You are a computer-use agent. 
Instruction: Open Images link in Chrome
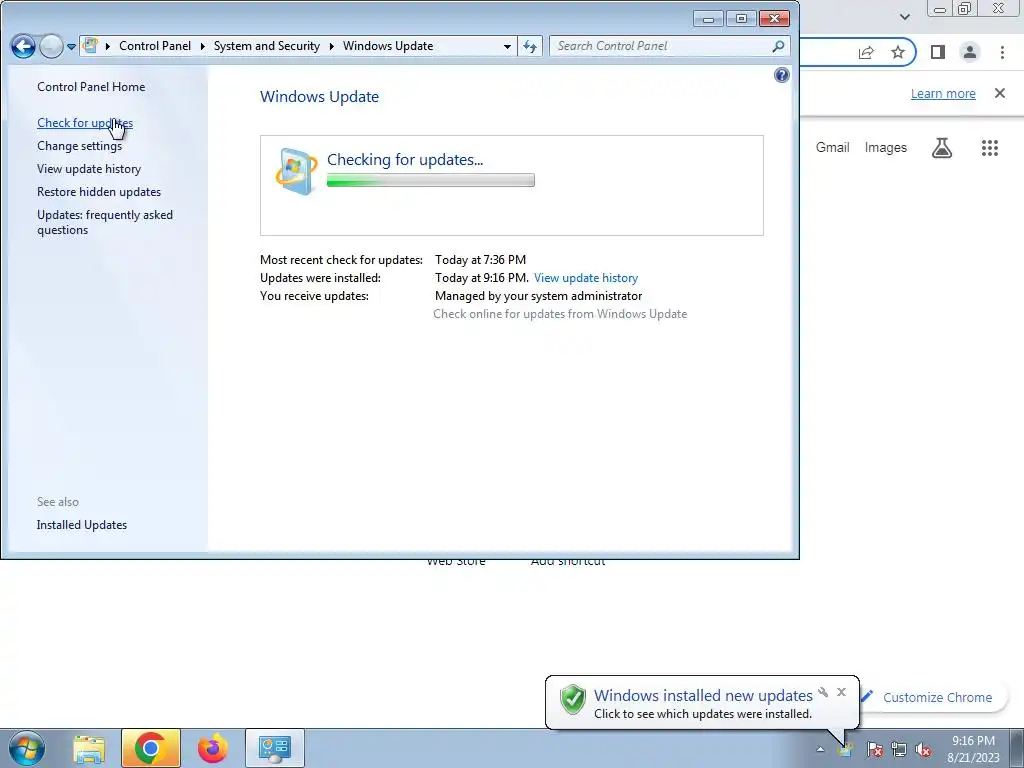886,148
